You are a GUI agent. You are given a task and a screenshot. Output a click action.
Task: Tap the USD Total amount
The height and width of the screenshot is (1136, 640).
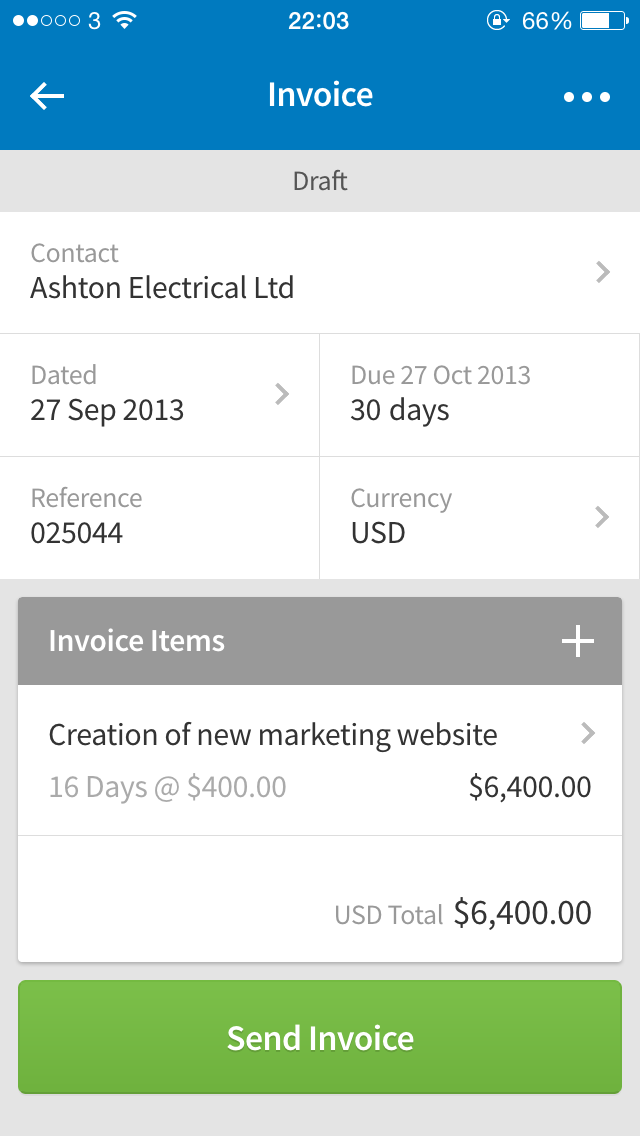coord(522,912)
